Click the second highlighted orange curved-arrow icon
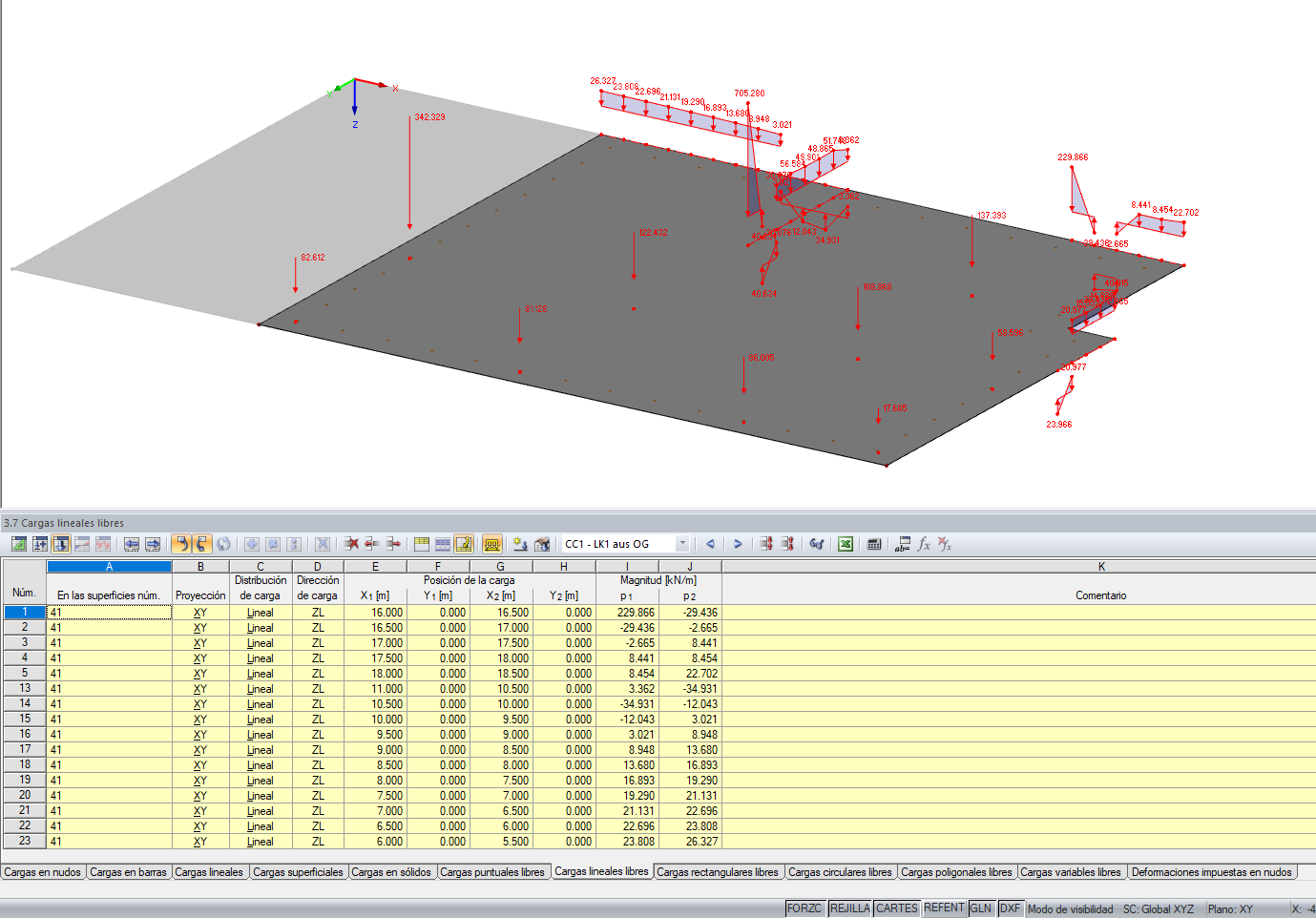Screen dimensions: 1316x918 201,544
